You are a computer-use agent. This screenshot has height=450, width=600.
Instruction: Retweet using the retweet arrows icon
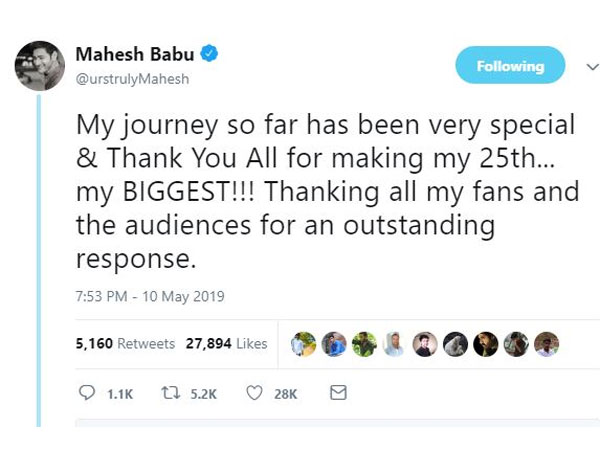pyautogui.click(x=170, y=394)
